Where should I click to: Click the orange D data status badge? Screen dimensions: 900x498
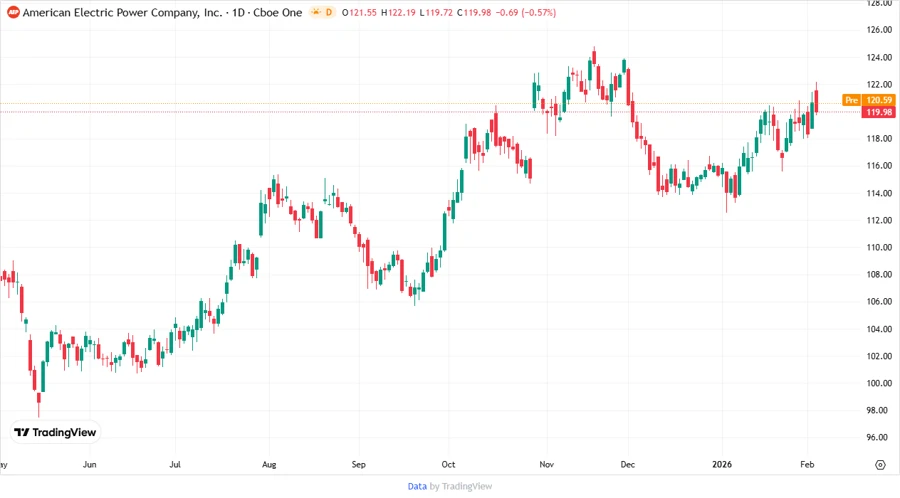328,13
